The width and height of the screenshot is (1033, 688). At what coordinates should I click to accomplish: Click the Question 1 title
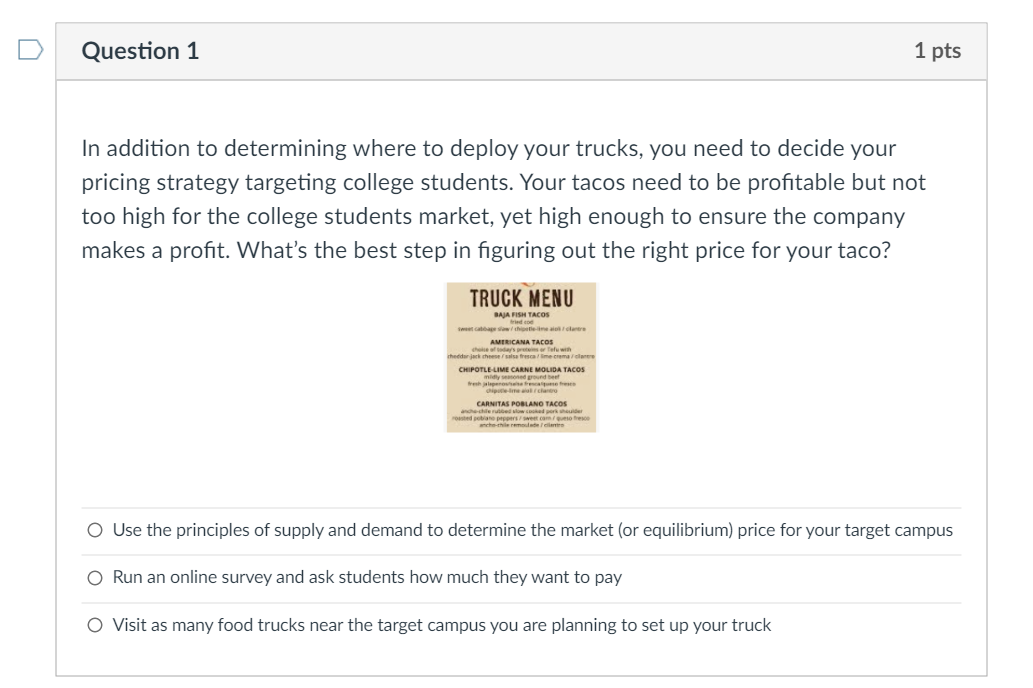pos(140,49)
